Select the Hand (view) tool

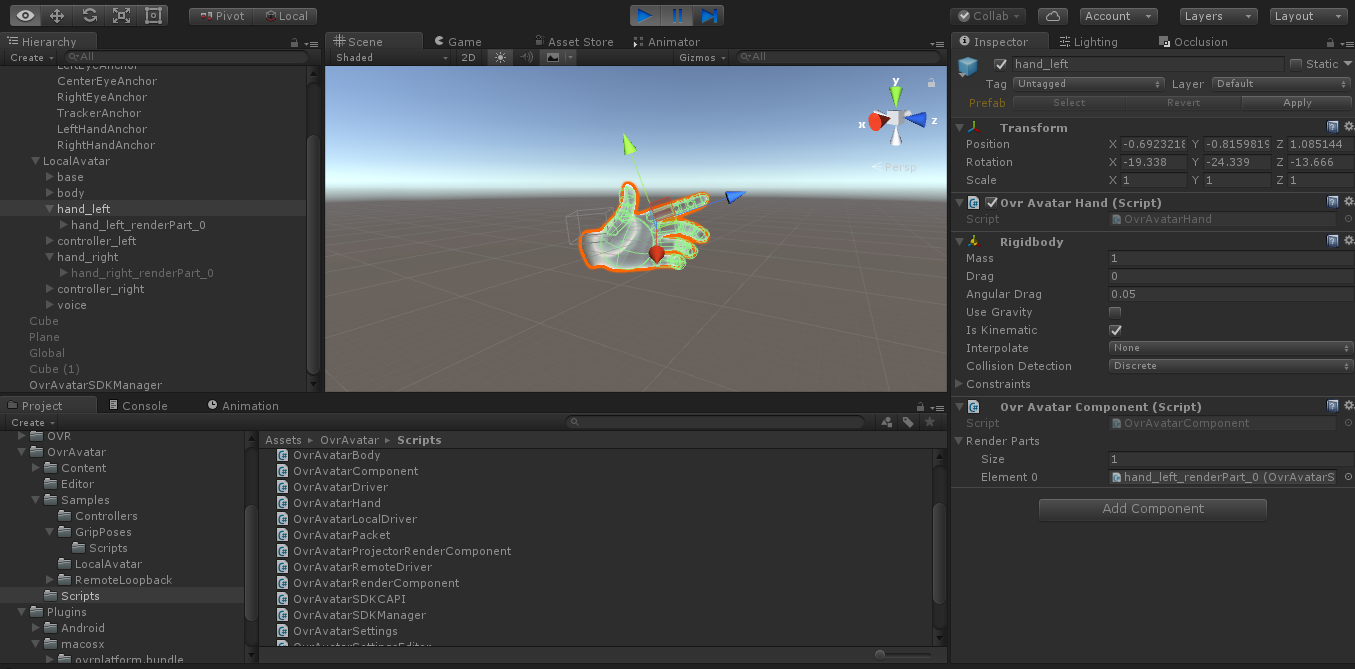(26, 15)
